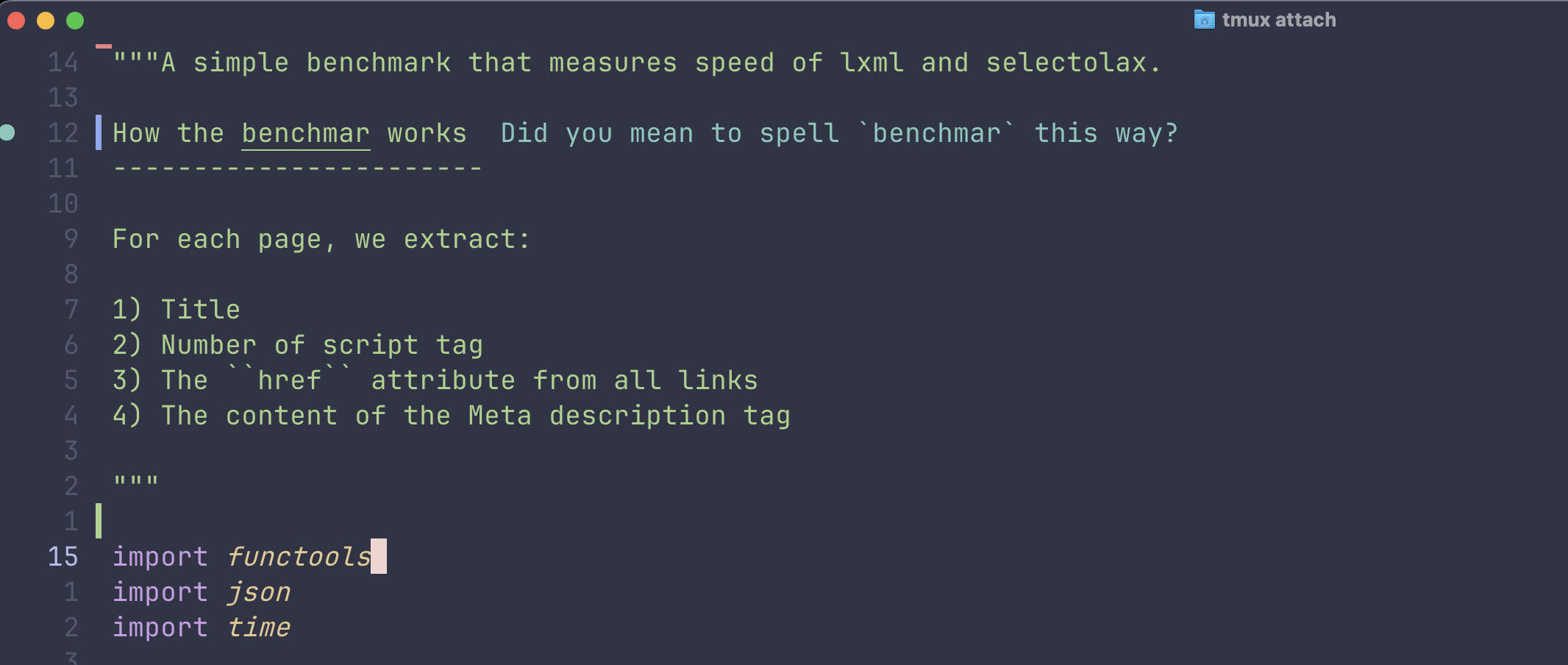The image size is (1568, 665).
Task: Click the folder icon in the title bar
Action: [x=1204, y=20]
